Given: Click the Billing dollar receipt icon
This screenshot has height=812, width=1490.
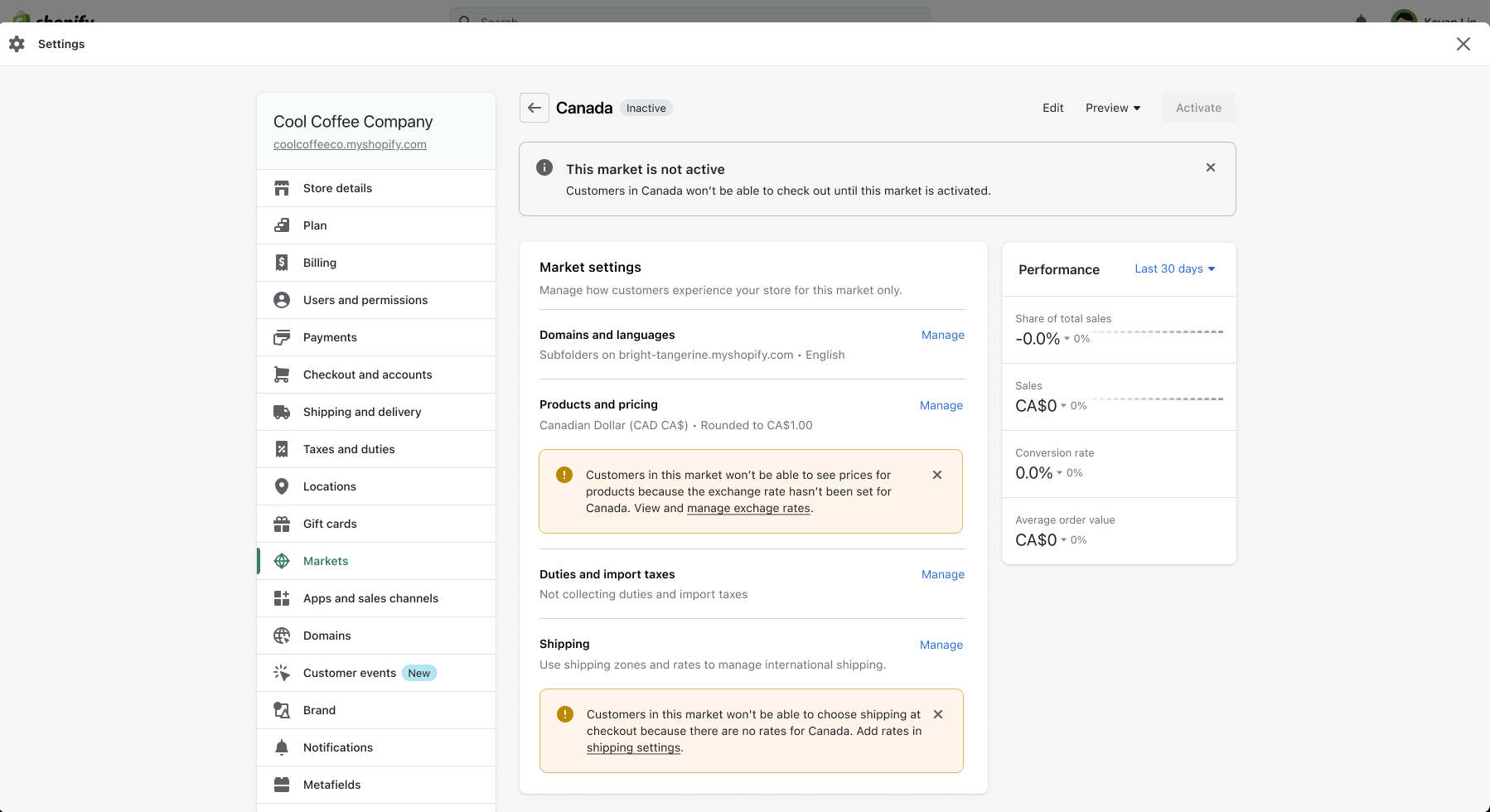Looking at the screenshot, I should coord(282,263).
